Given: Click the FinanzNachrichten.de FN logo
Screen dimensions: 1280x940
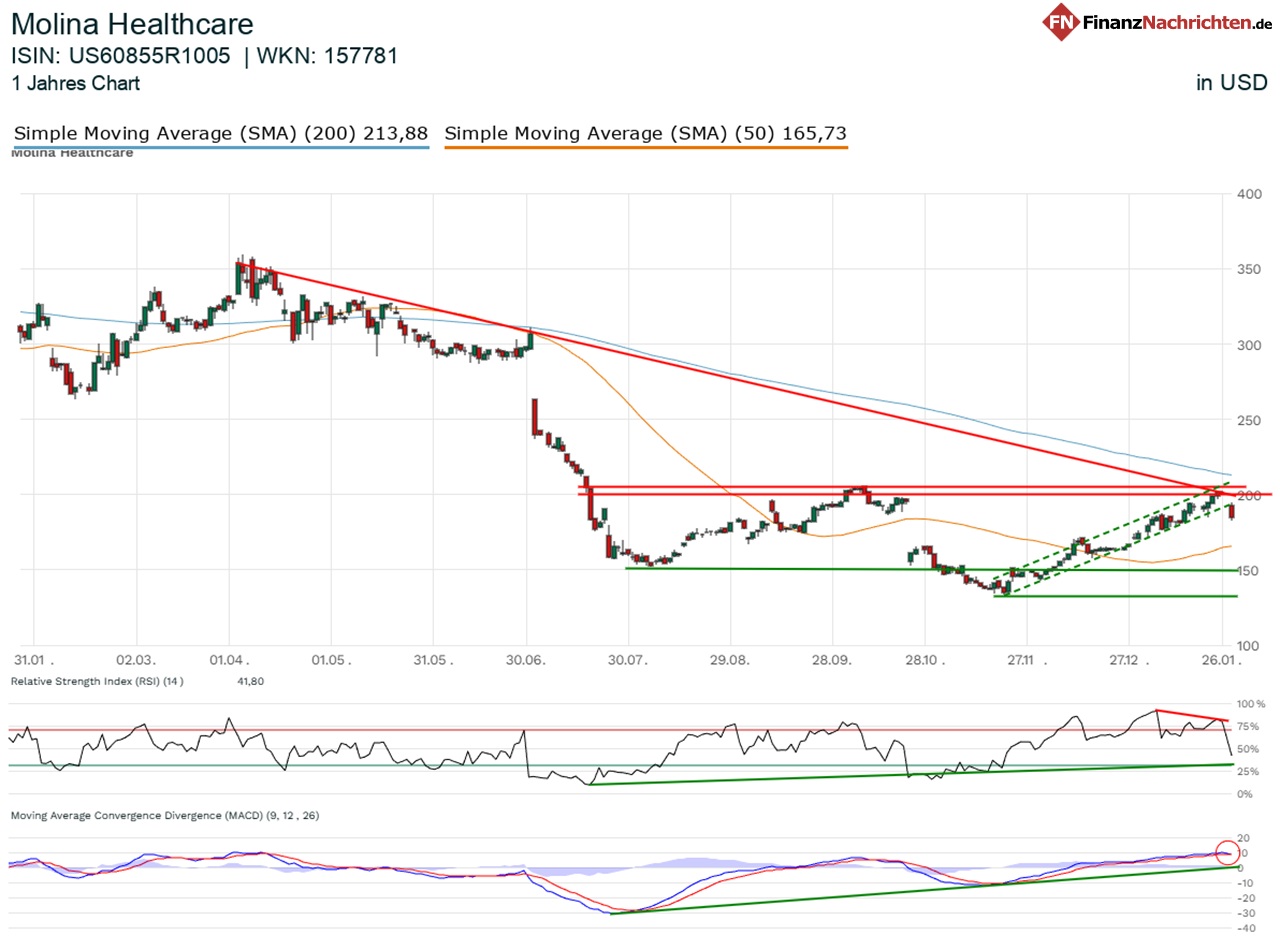Looking at the screenshot, I should point(1062,22).
